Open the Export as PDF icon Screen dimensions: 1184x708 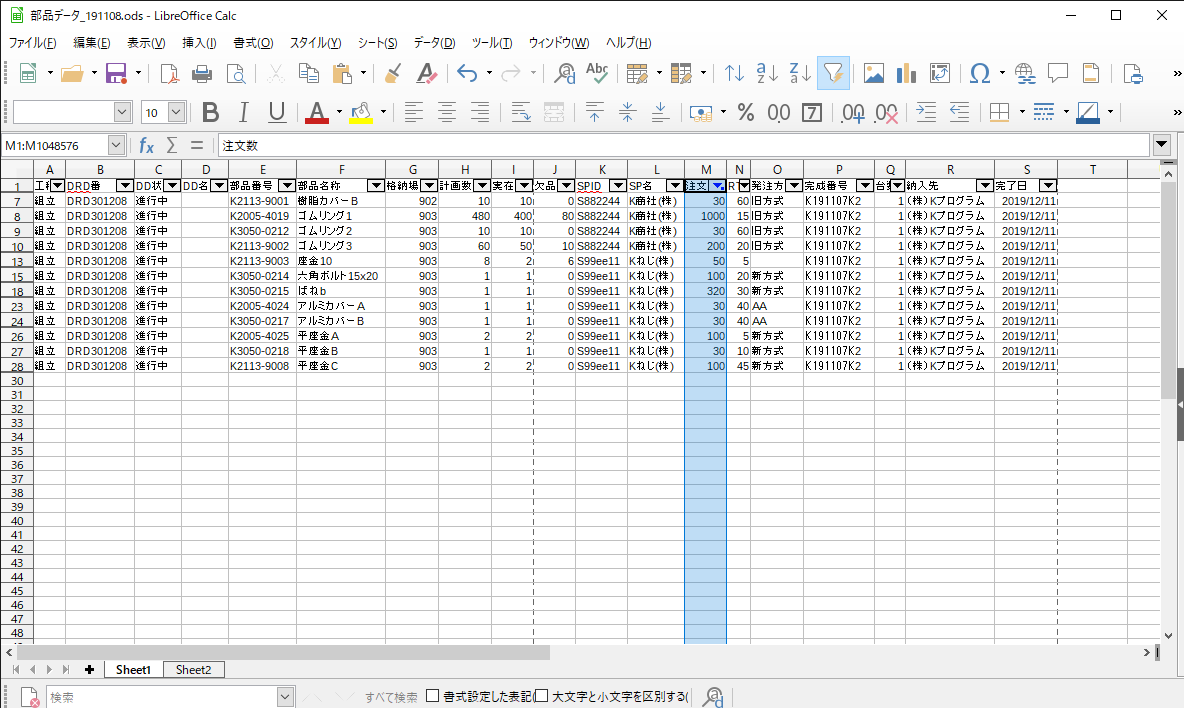tap(169, 73)
